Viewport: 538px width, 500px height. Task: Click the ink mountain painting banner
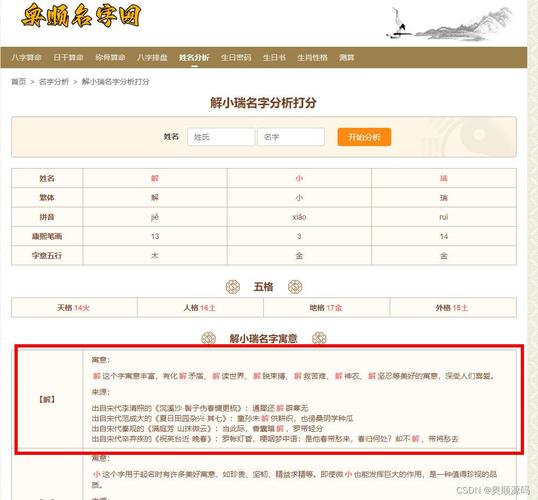pyautogui.click(x=450, y=23)
